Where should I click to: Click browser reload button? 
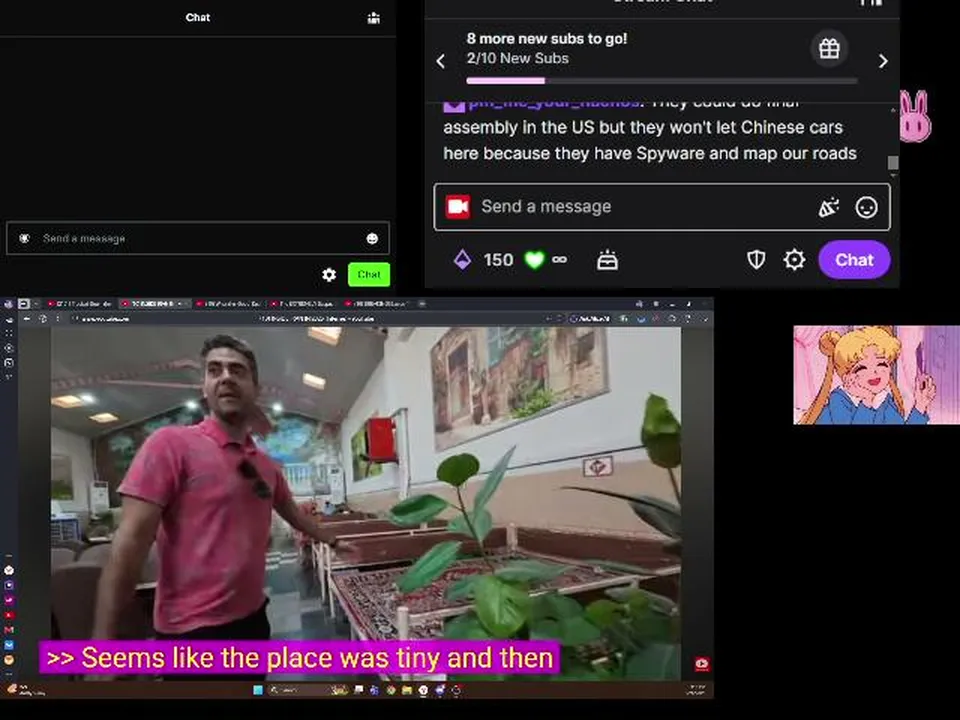[x=43, y=318]
